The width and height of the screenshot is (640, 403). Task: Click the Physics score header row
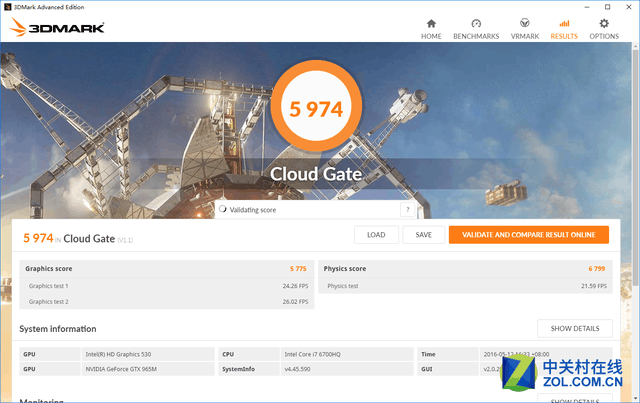click(465, 269)
